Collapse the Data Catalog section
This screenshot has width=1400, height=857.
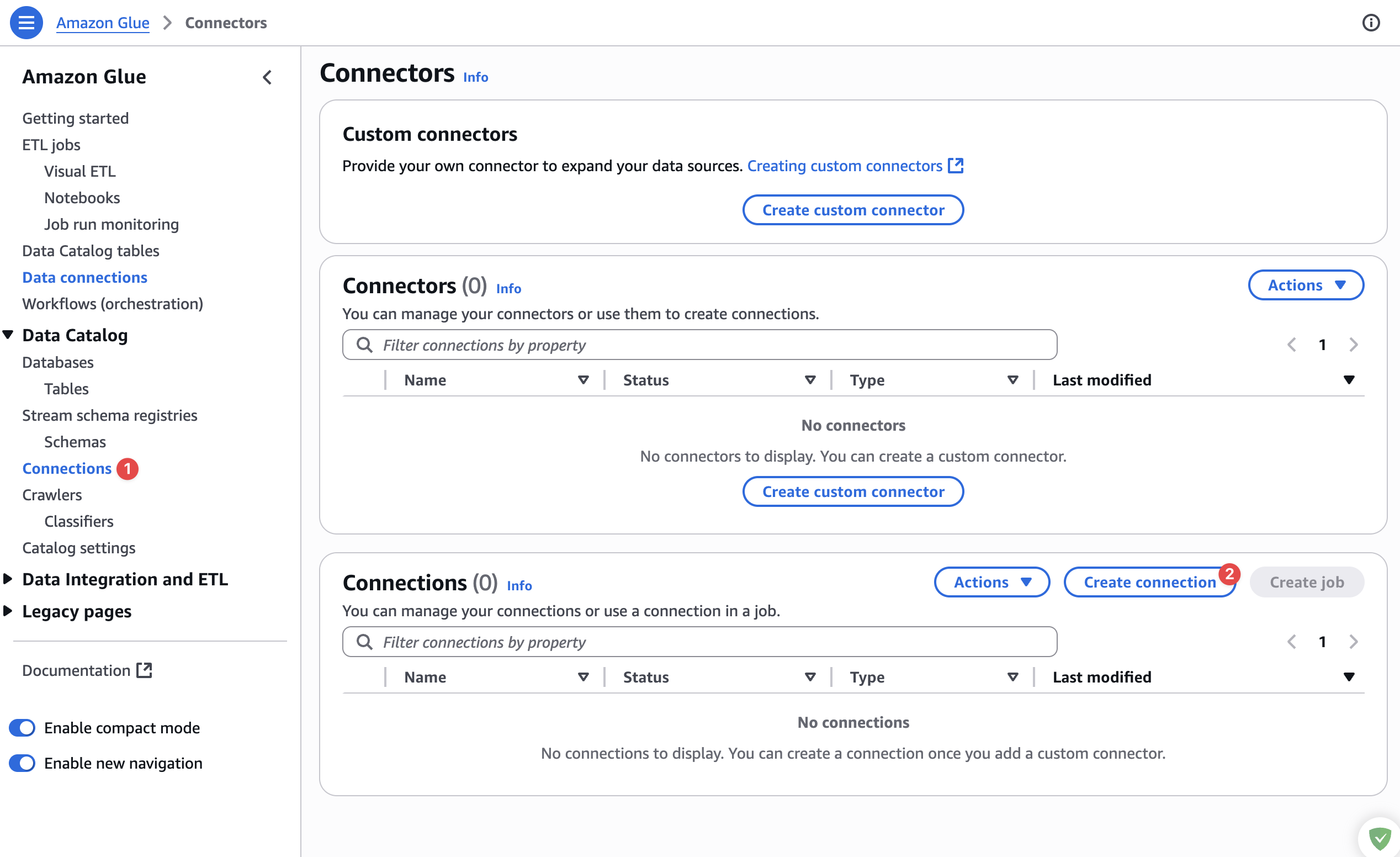8,335
